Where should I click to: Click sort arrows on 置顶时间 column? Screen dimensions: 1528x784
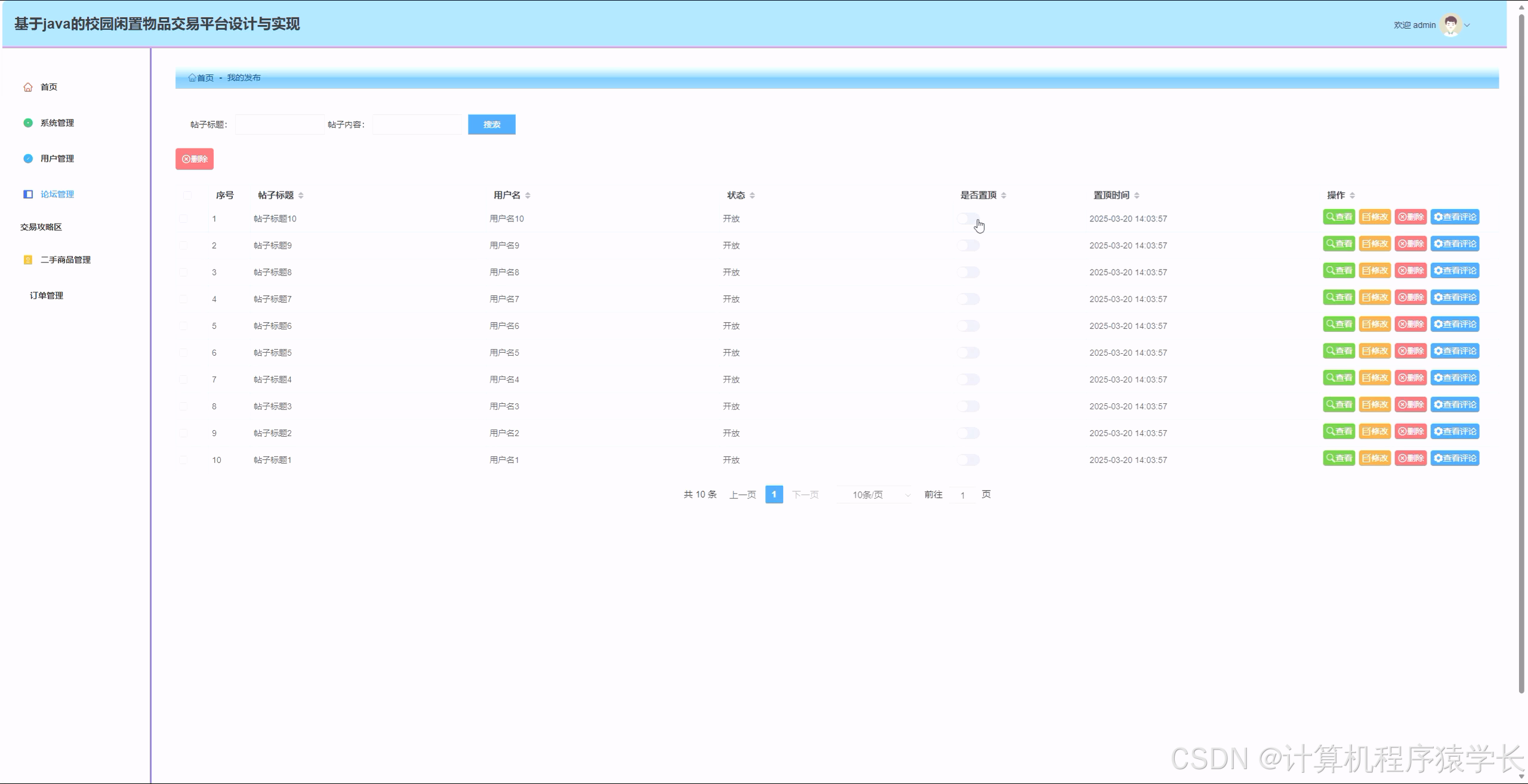(1136, 195)
